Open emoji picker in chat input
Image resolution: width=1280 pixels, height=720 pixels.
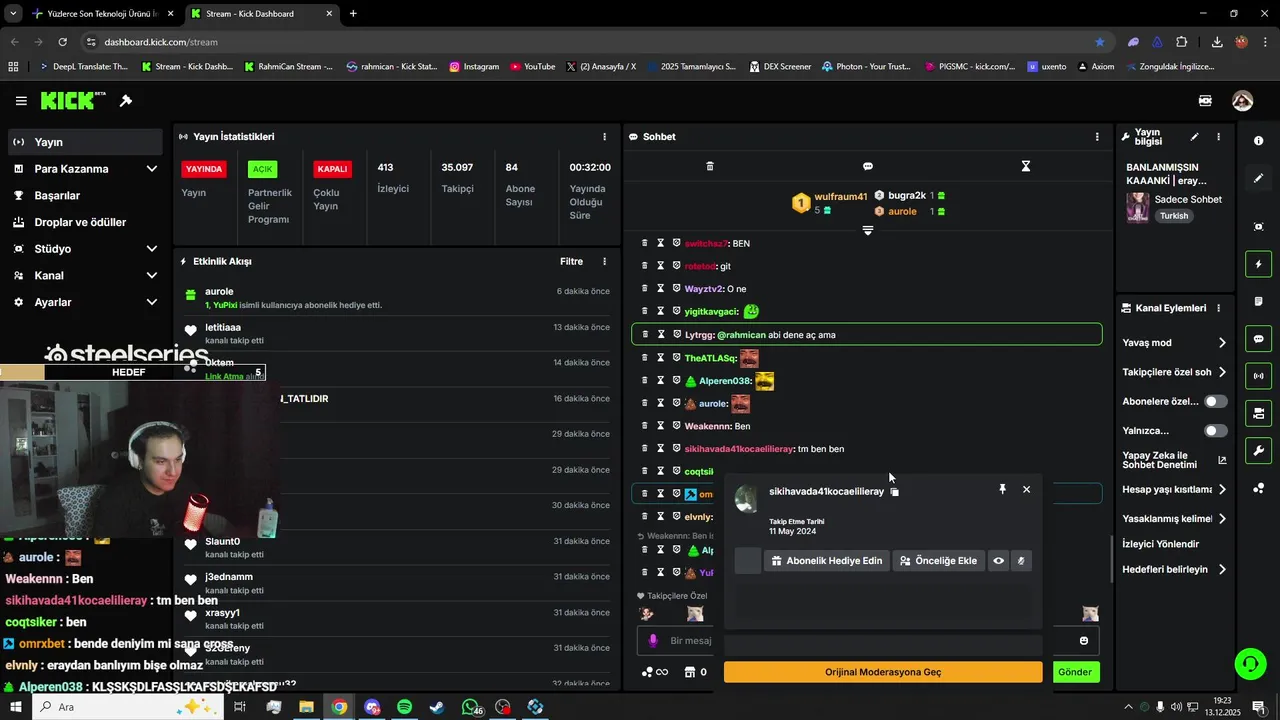tap(1084, 641)
